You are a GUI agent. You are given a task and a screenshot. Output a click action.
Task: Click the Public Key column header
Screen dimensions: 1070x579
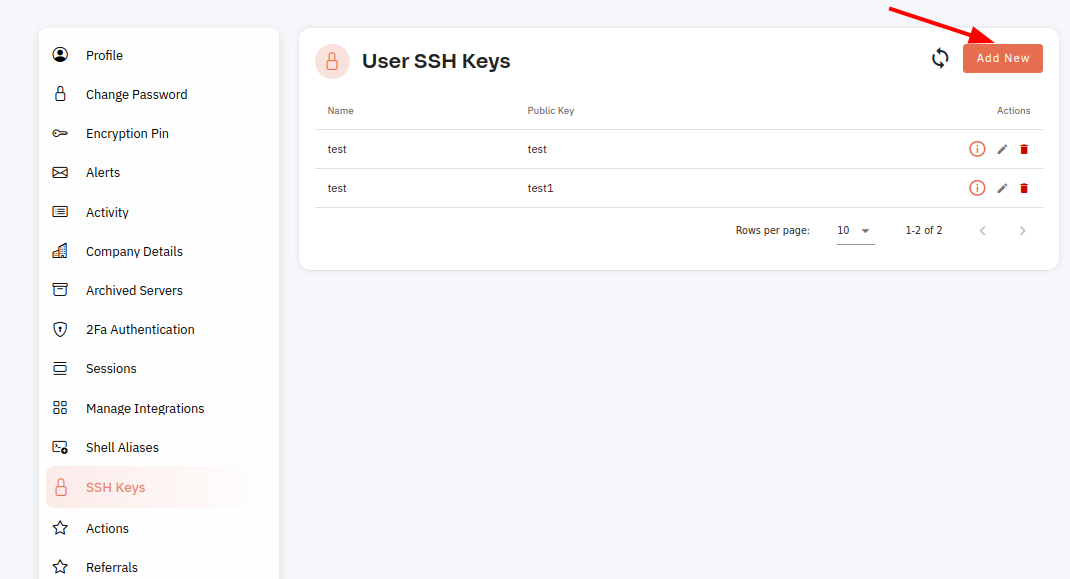click(551, 111)
